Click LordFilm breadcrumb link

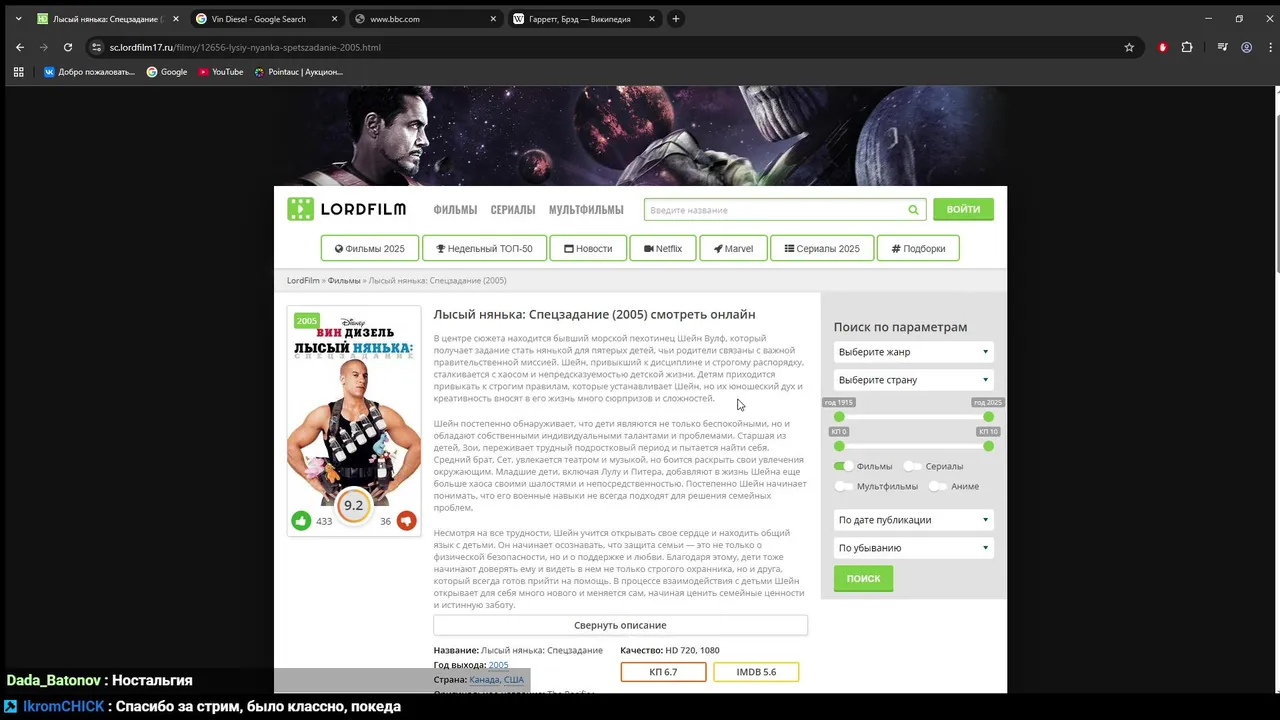(303, 281)
